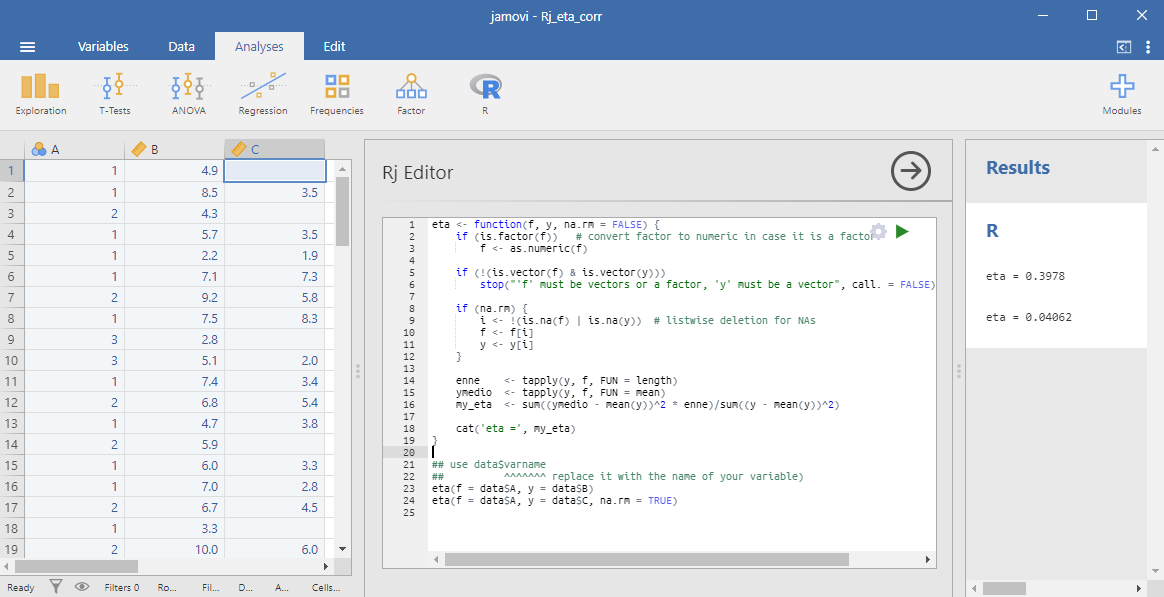This screenshot has width=1164, height=597.
Task: Select row 9 header in data grid
Action: [x=12, y=339]
